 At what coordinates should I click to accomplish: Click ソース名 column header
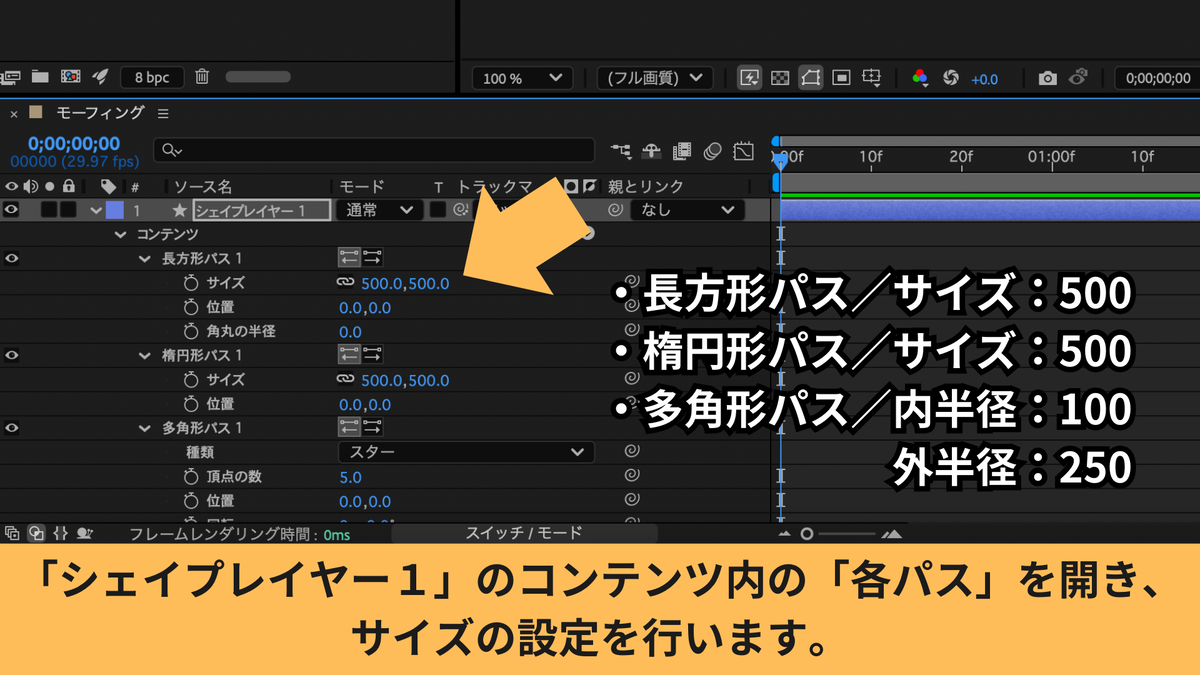[x=203, y=187]
